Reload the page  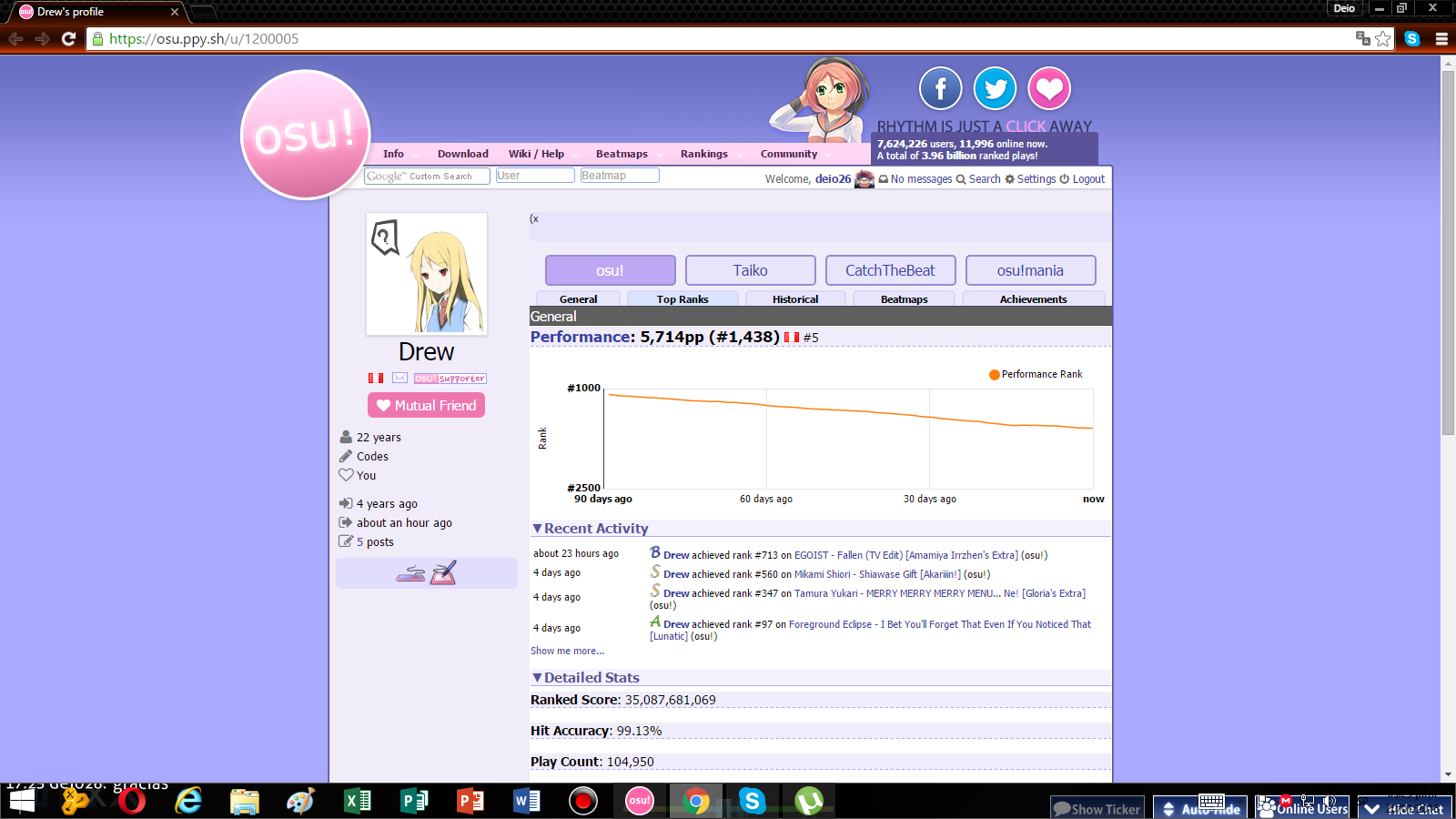(x=68, y=38)
